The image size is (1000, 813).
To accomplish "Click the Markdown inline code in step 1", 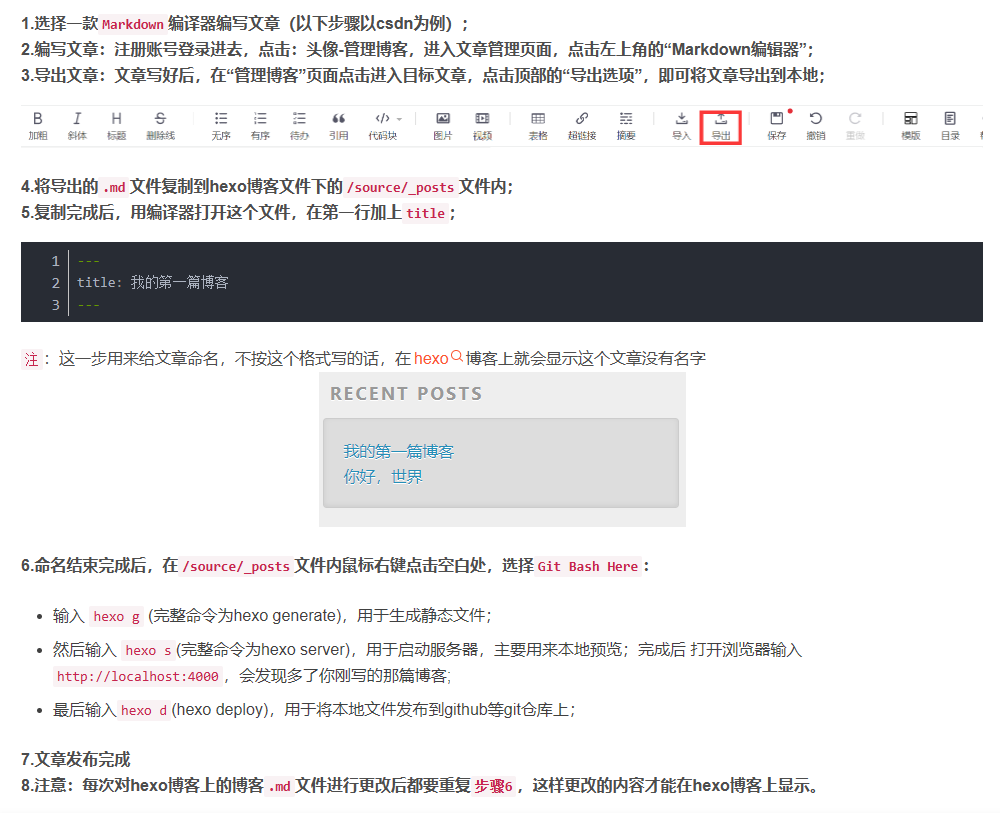I will point(133,24).
